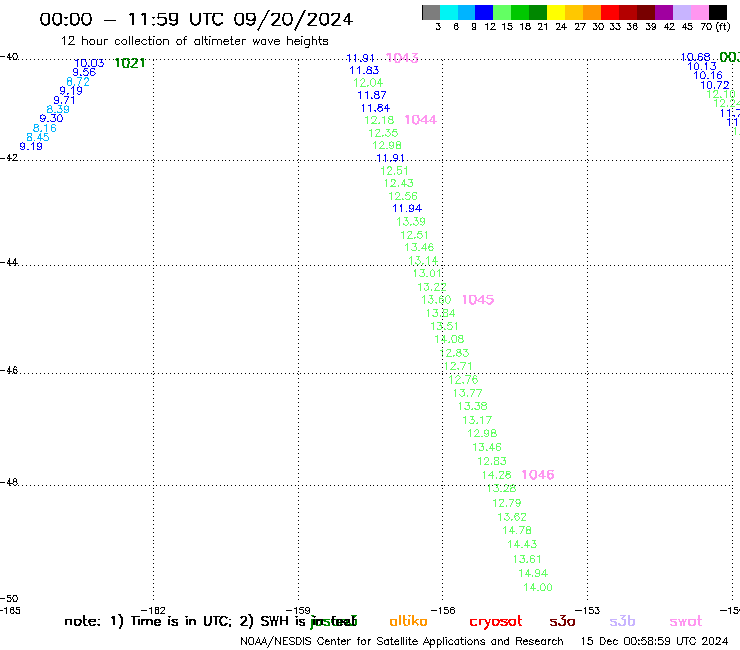Click the wave height value 12.56

(403, 196)
